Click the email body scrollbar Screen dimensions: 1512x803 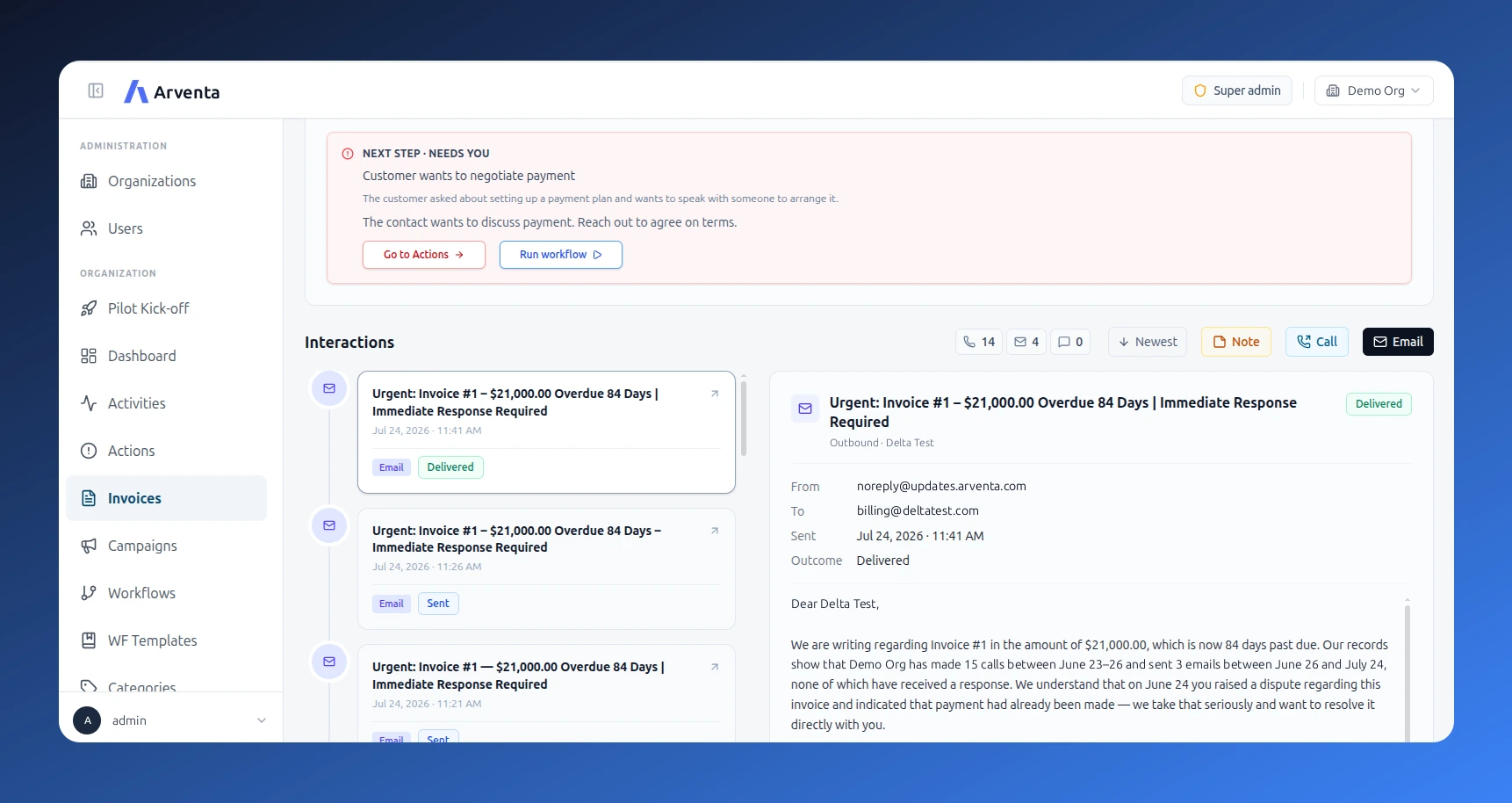(1407, 672)
